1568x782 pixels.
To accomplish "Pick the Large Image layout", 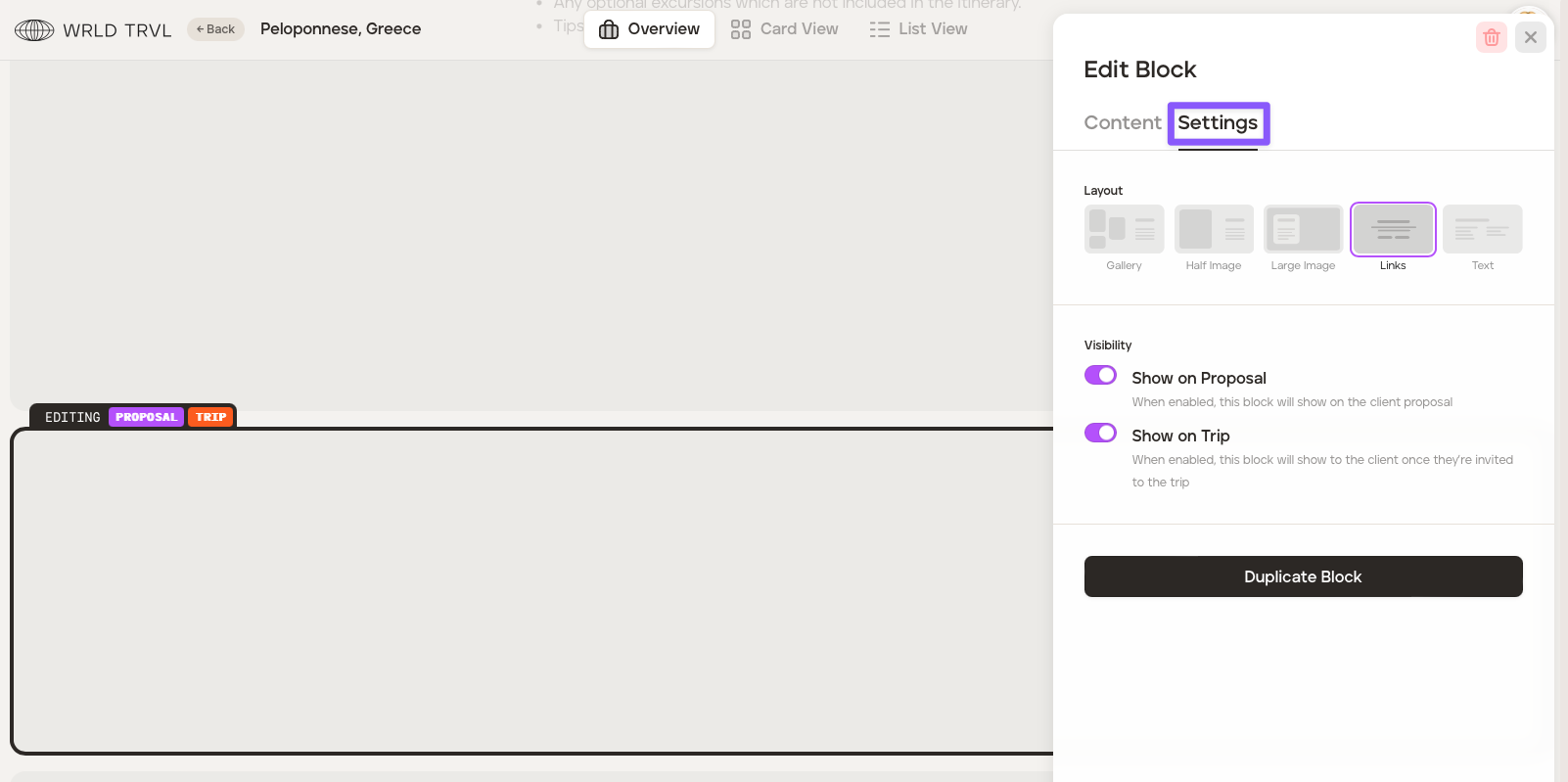I will coord(1303,230).
